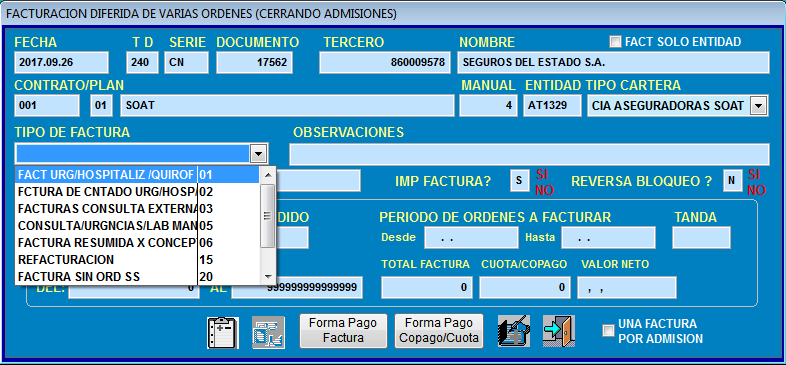The image size is (786, 365).
Task: Click Forma Pago Factura button
Action: (343, 331)
